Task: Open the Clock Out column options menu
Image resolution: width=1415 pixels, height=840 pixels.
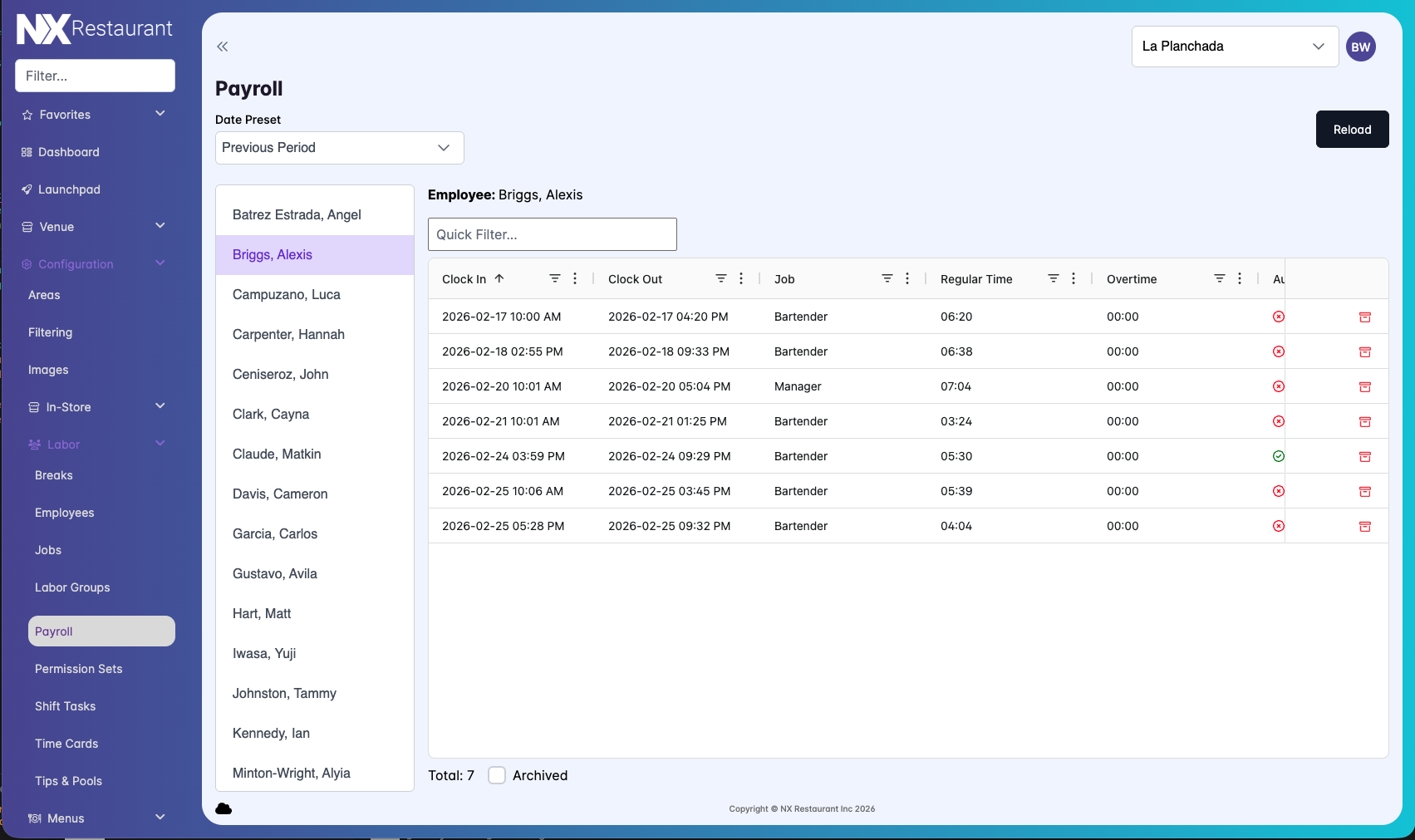Action: 741,278
